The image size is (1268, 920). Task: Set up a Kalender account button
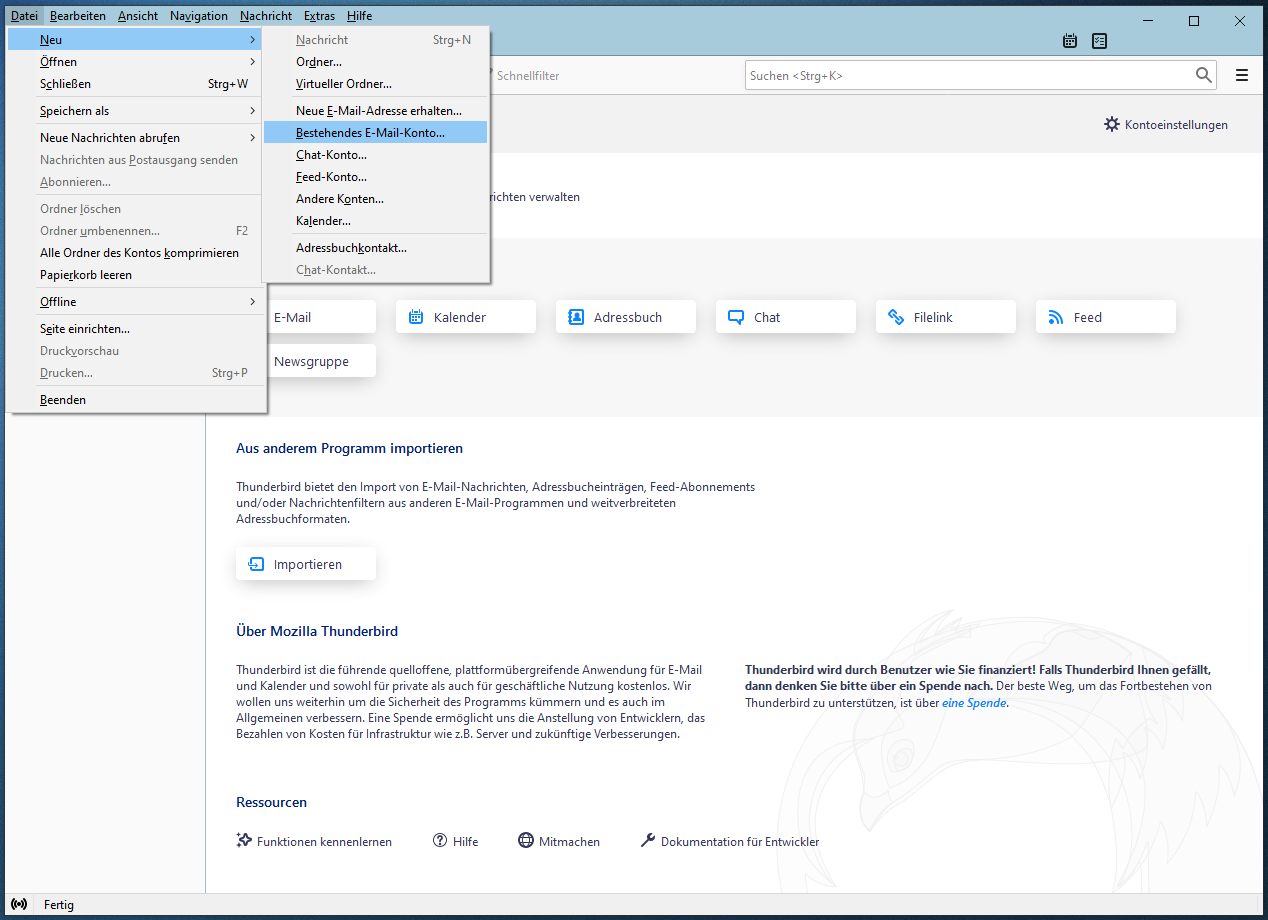point(465,317)
